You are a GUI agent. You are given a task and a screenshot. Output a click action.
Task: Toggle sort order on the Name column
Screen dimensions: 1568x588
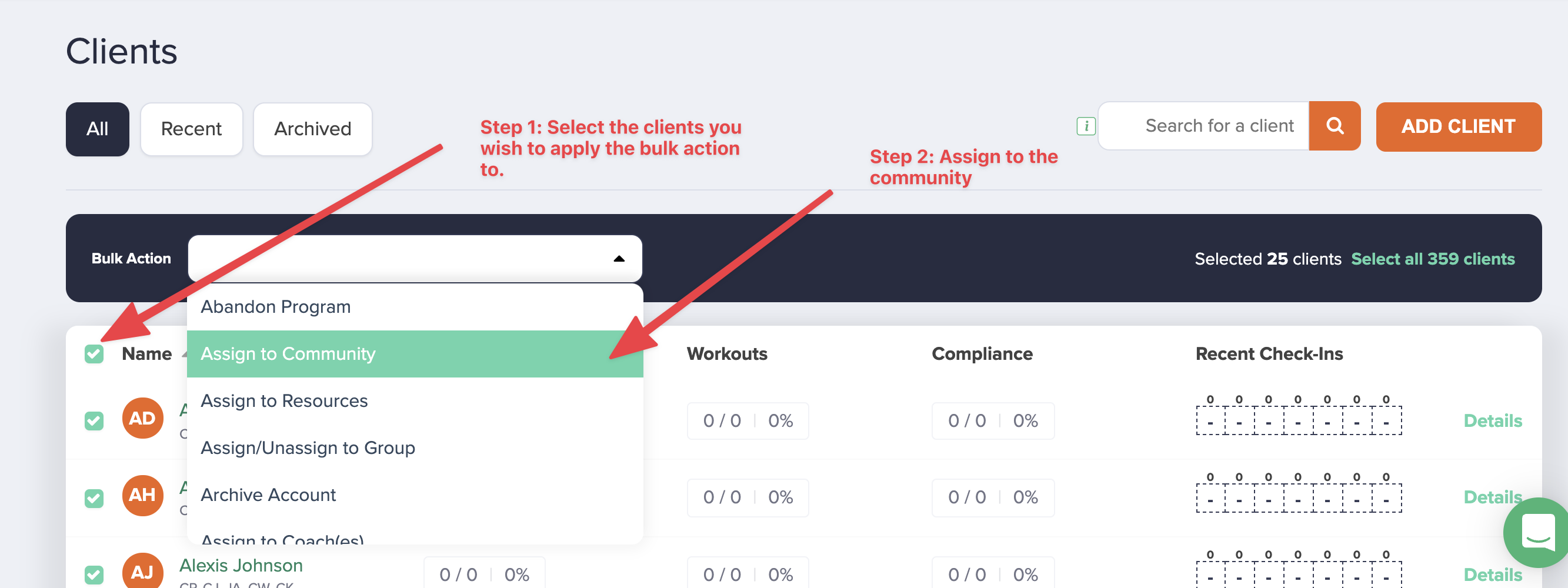click(146, 353)
